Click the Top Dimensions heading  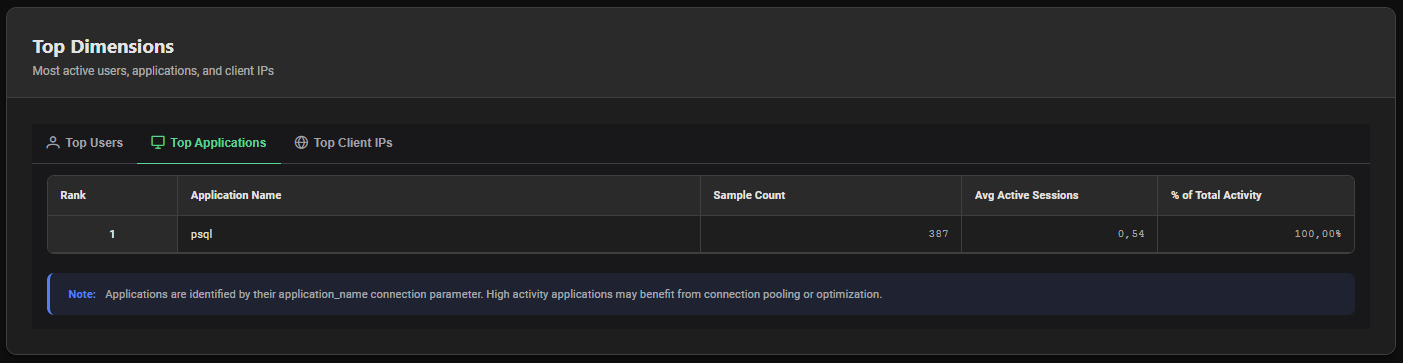pos(103,47)
